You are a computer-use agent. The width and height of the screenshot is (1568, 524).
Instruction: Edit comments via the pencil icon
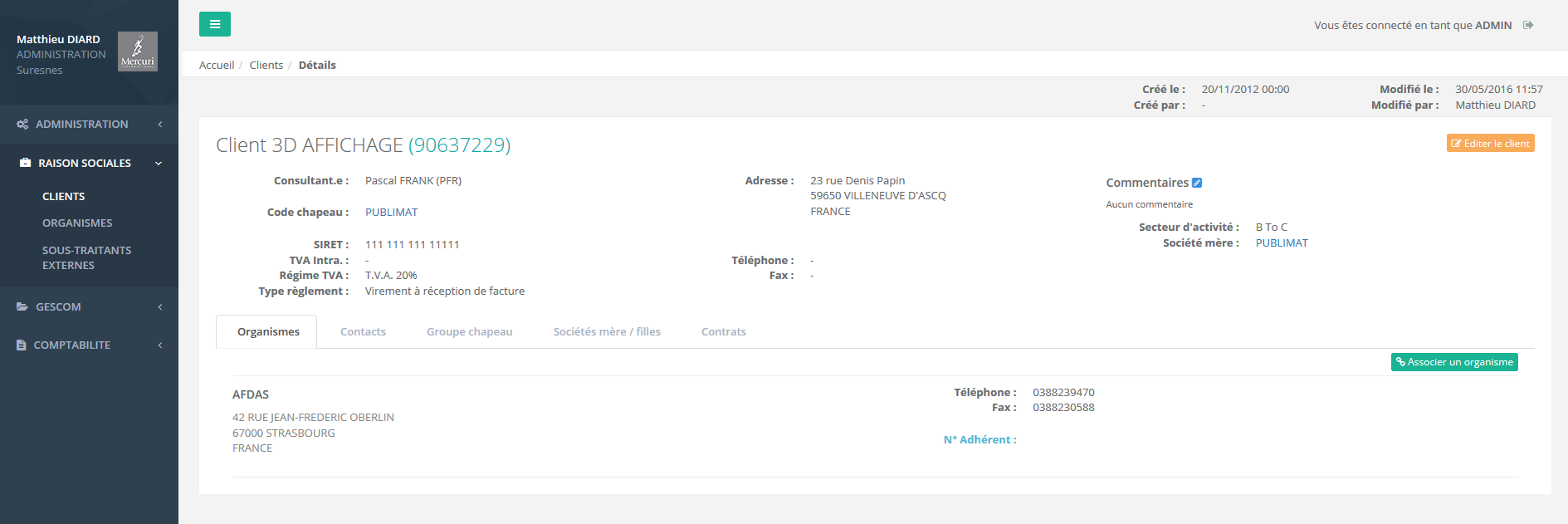pos(1197,183)
